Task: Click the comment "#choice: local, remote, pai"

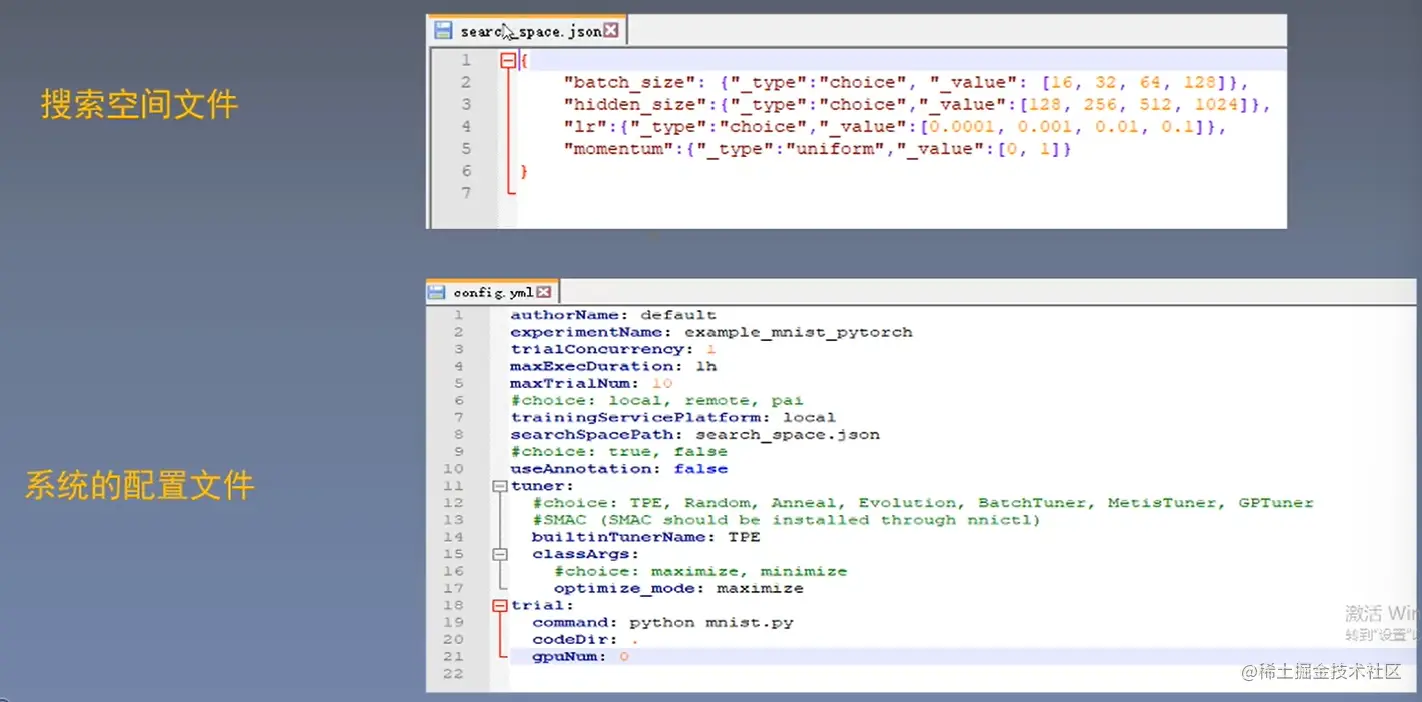Action: (x=657, y=400)
